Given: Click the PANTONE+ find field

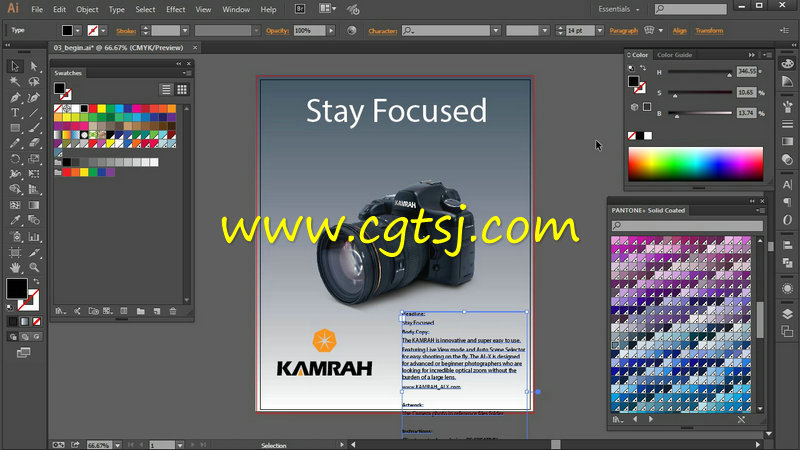Looking at the screenshot, I should (687, 225).
